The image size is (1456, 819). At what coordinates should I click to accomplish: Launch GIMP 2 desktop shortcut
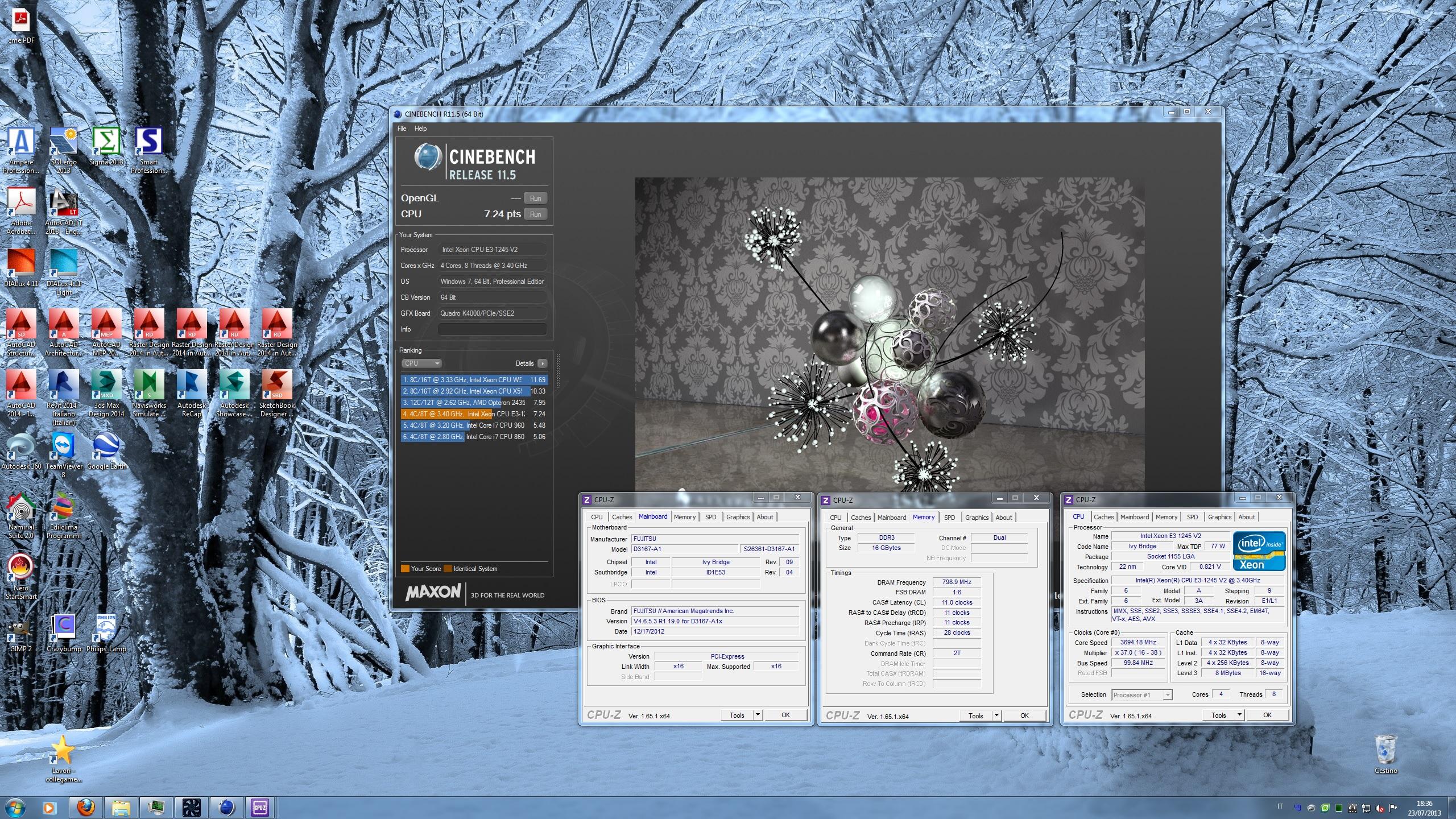click(21, 634)
